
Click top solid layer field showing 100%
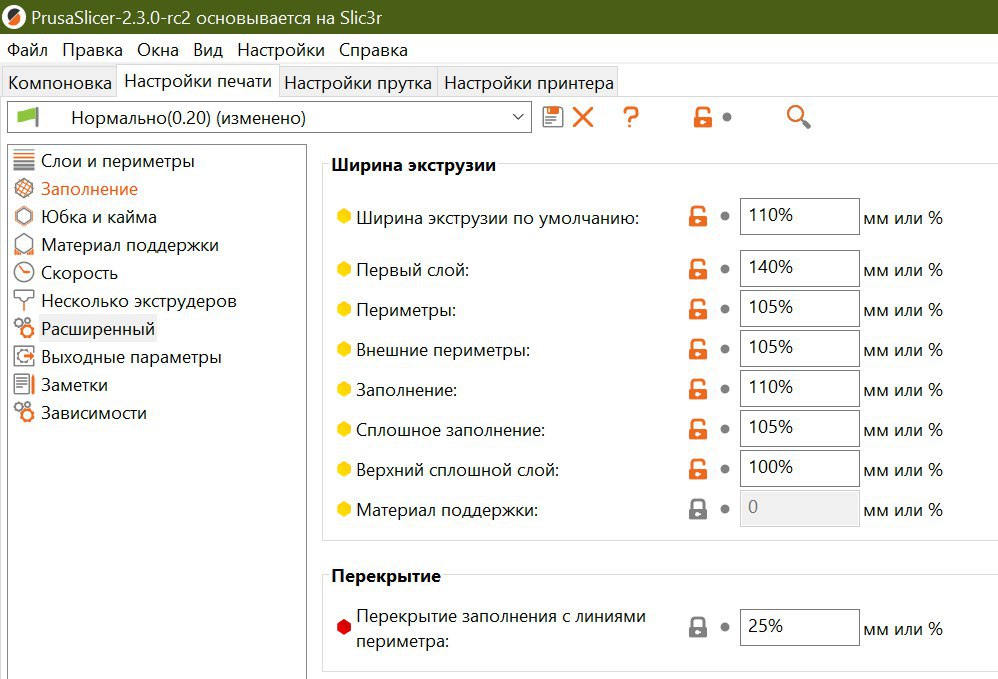[x=799, y=469]
